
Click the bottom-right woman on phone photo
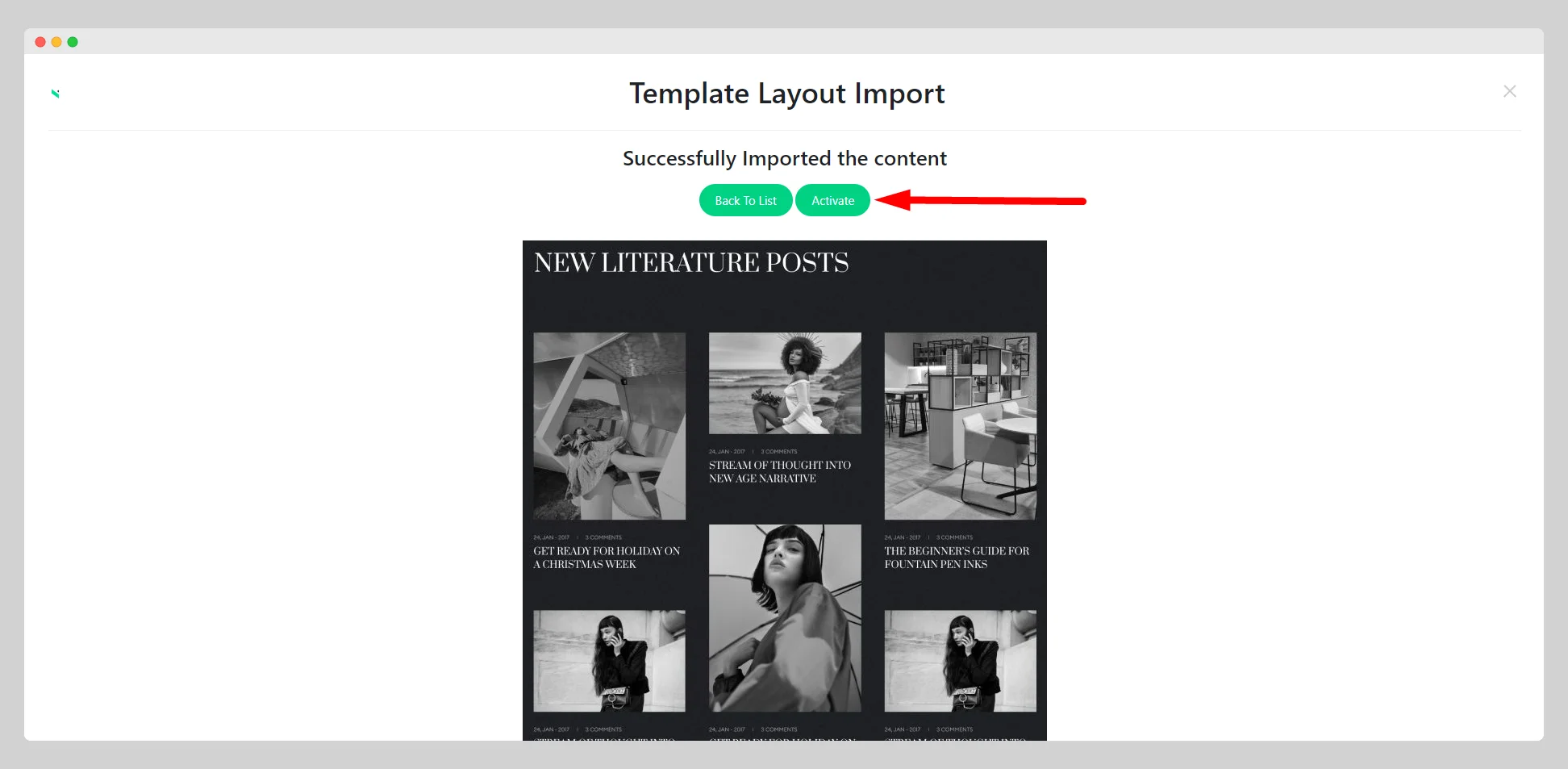tap(960, 661)
